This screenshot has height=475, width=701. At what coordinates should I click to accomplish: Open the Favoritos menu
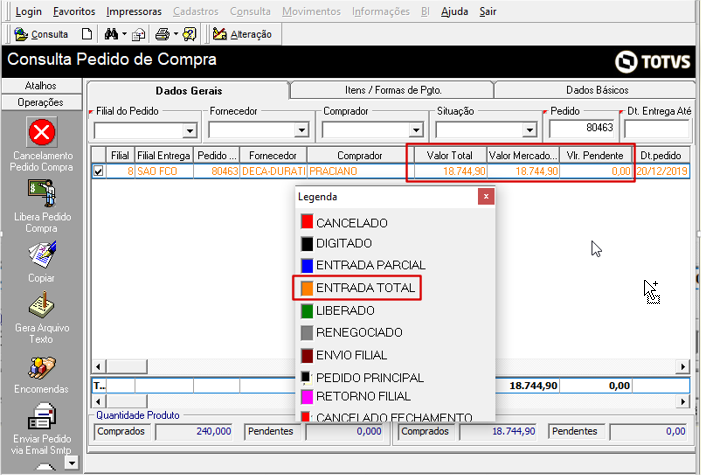click(74, 11)
